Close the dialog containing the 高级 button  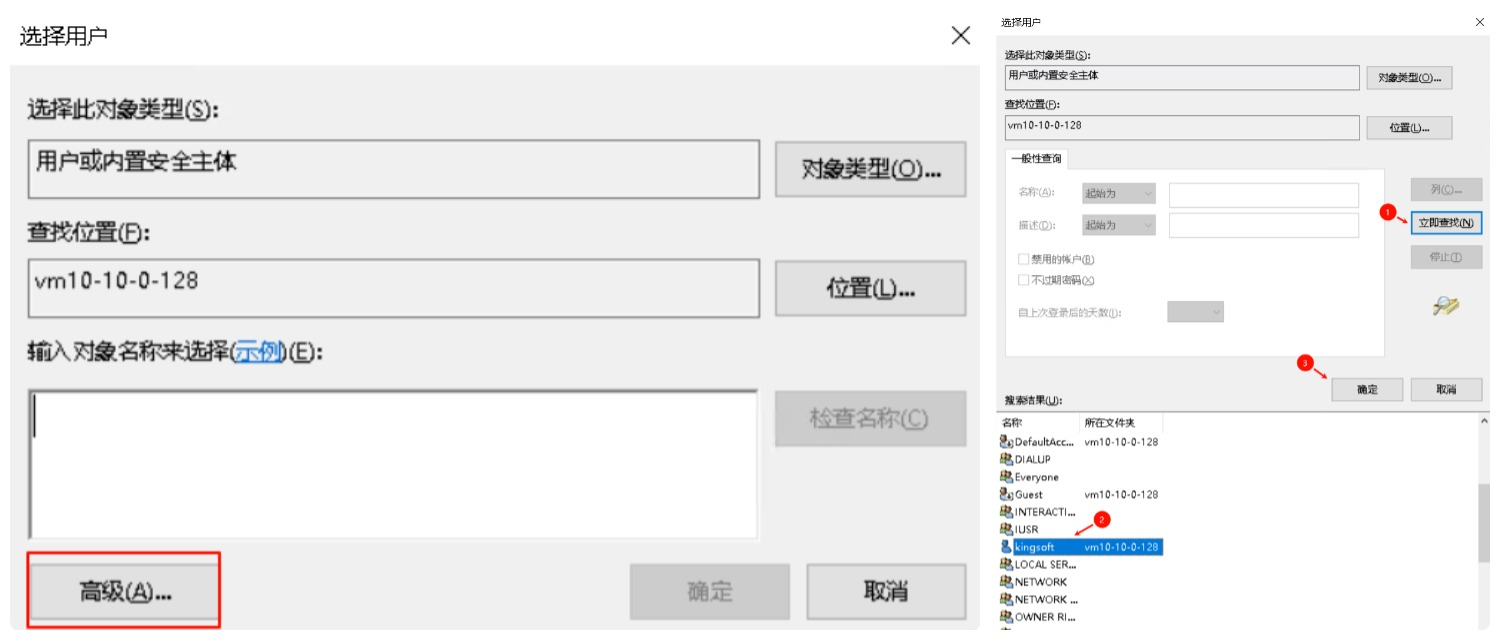[960, 36]
